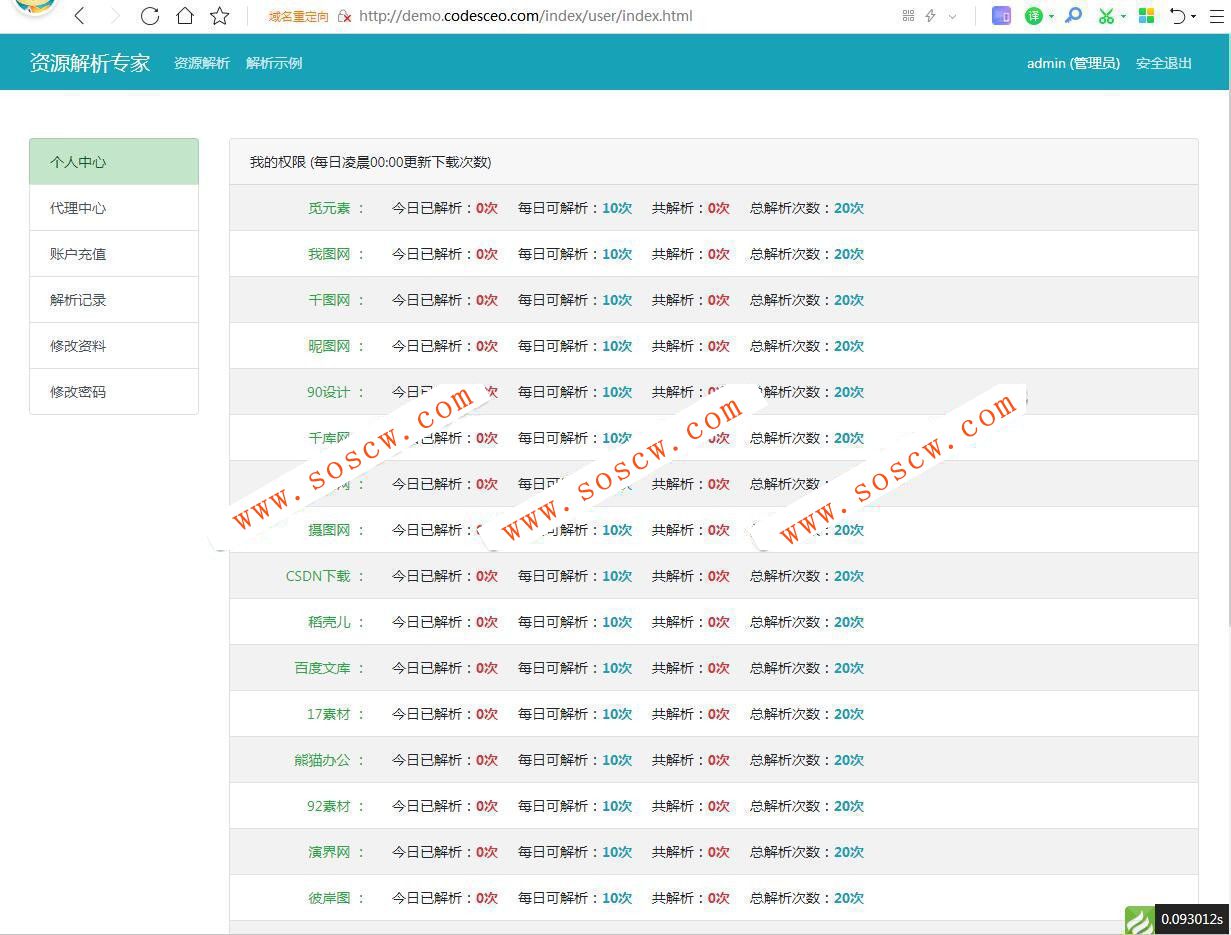Expand the address bar dropdown chevron

point(952,16)
